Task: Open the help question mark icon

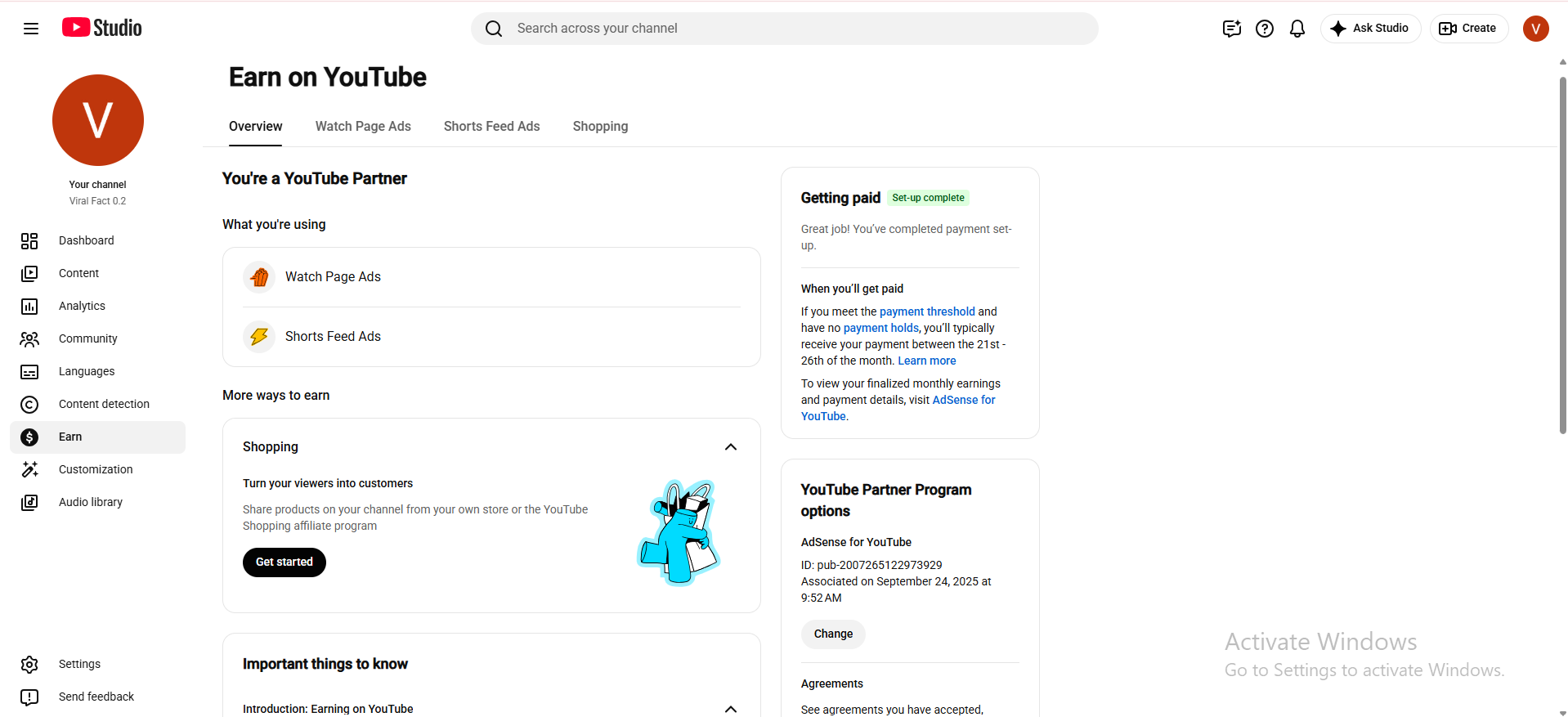Action: point(1264,29)
